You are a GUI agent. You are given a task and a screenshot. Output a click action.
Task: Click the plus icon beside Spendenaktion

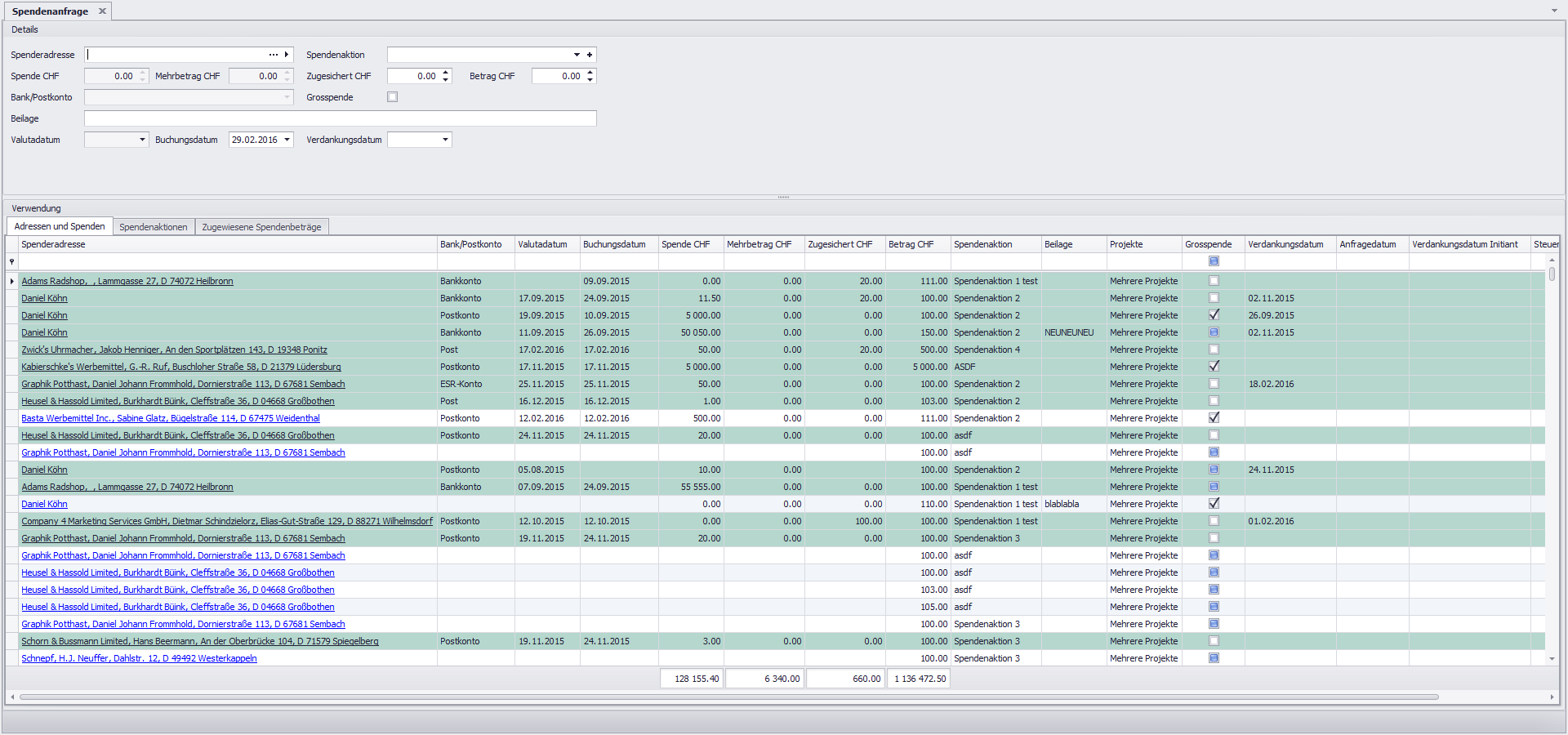(590, 55)
